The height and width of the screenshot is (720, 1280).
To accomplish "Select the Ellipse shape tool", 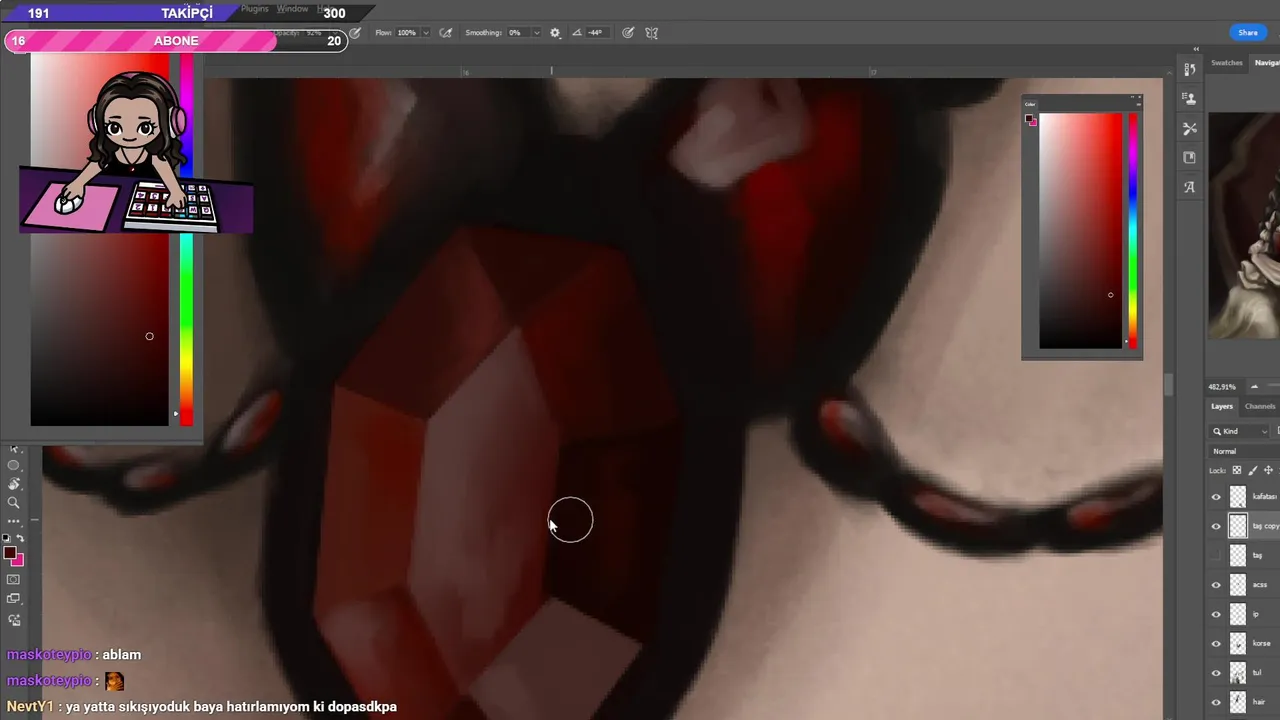I will pyautogui.click(x=13, y=466).
